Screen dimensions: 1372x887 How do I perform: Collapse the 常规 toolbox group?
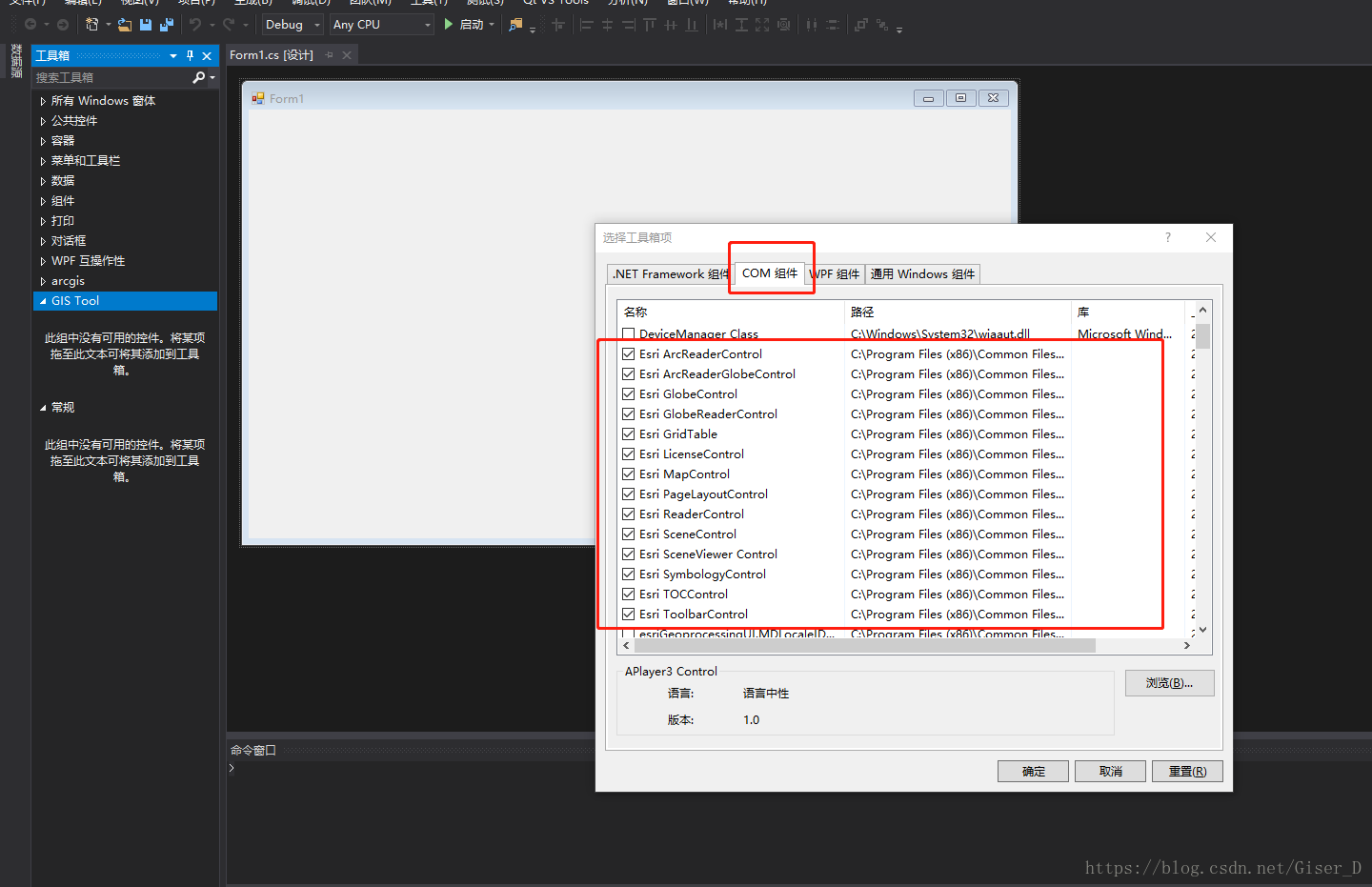(43, 408)
